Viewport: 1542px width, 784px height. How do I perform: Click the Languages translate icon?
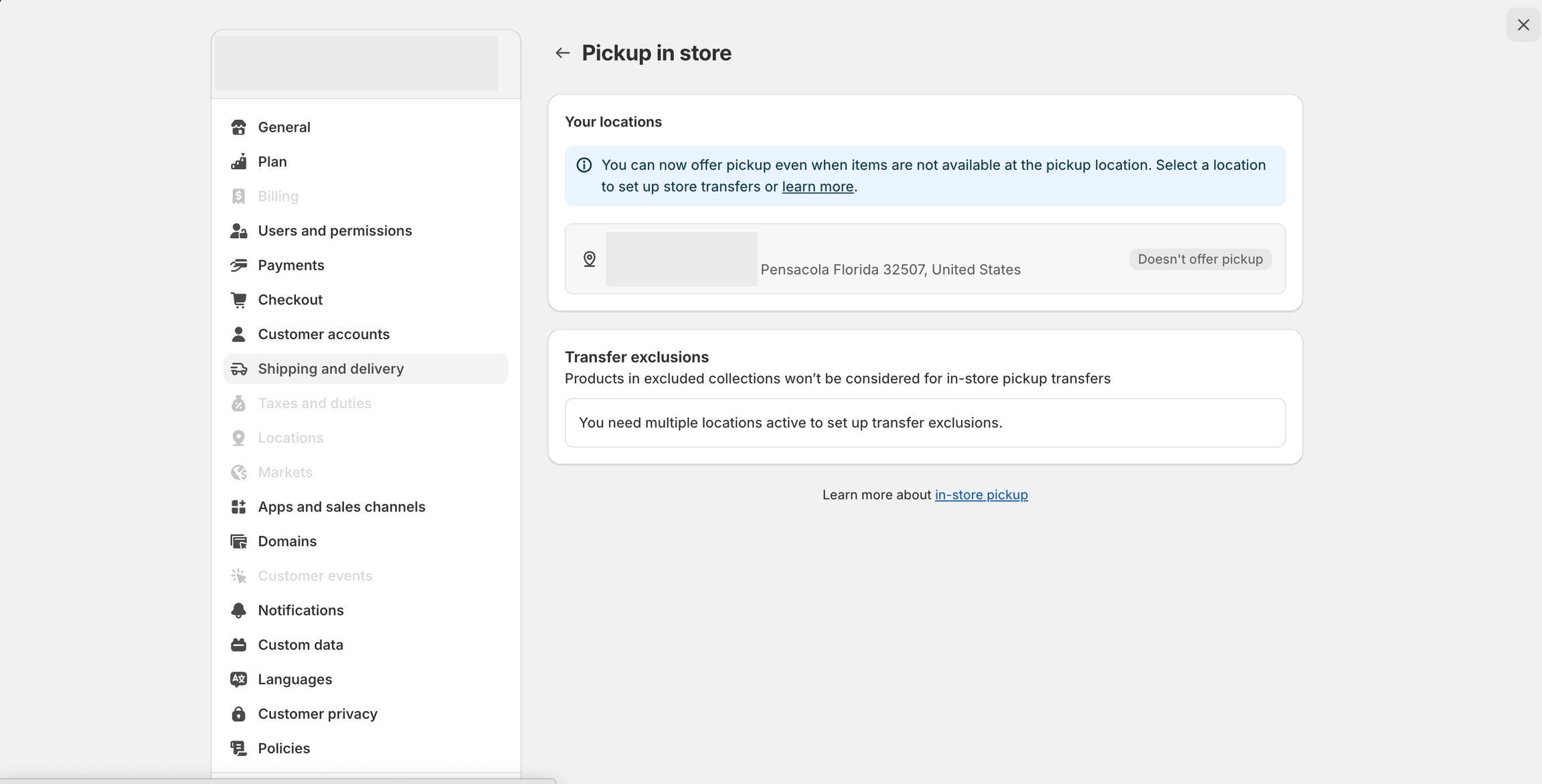click(238, 679)
